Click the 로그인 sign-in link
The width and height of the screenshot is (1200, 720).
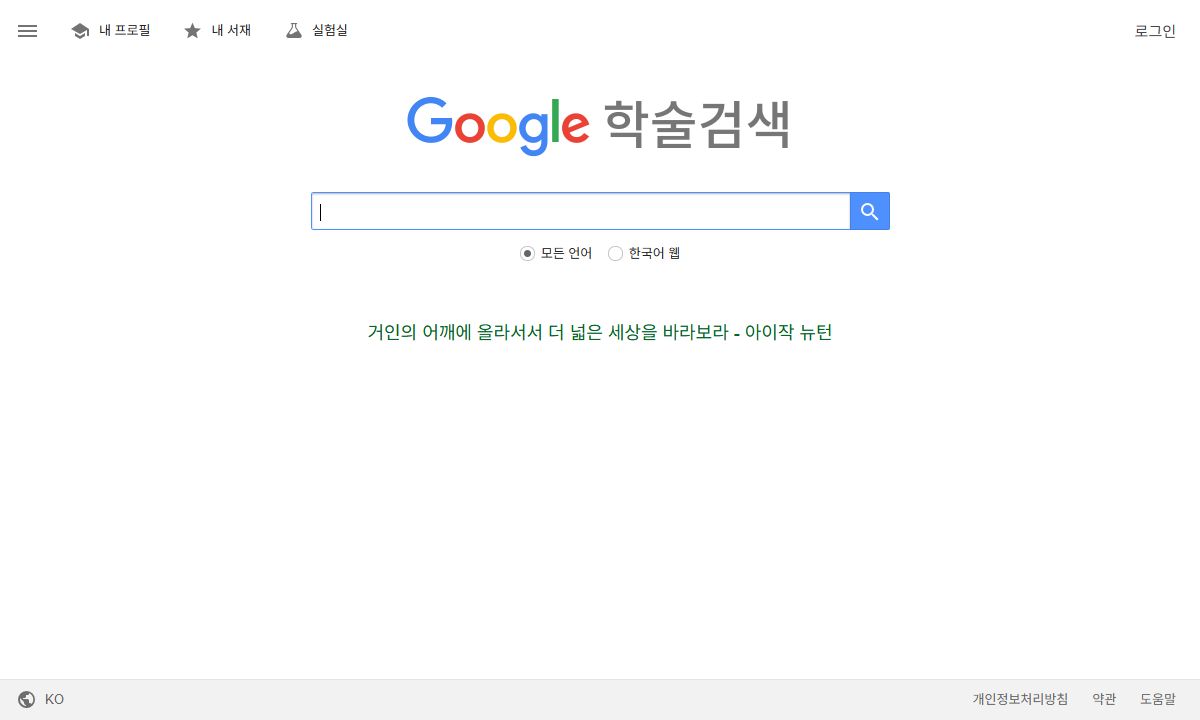1155,31
